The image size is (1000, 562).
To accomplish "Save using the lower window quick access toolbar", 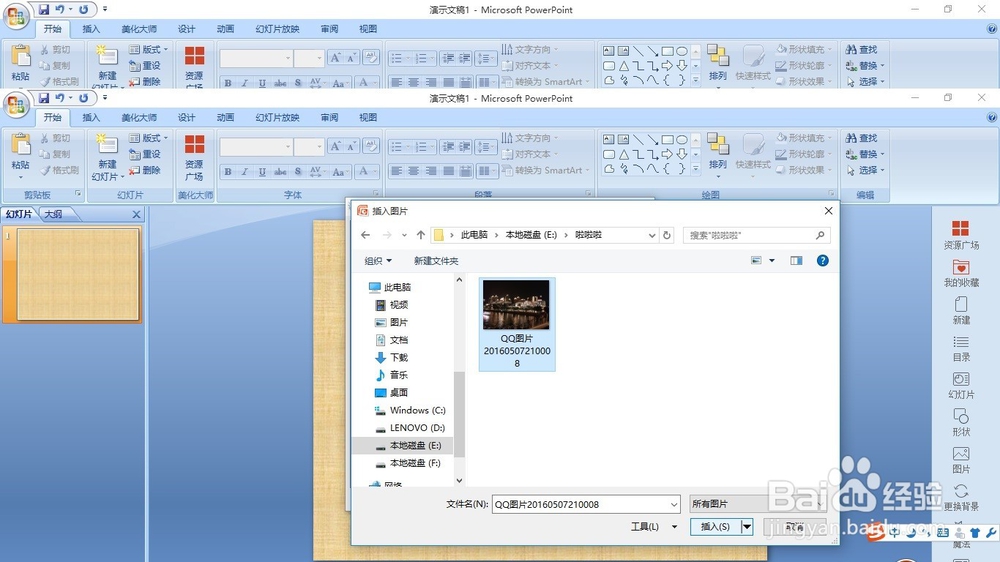I will 43,98.
